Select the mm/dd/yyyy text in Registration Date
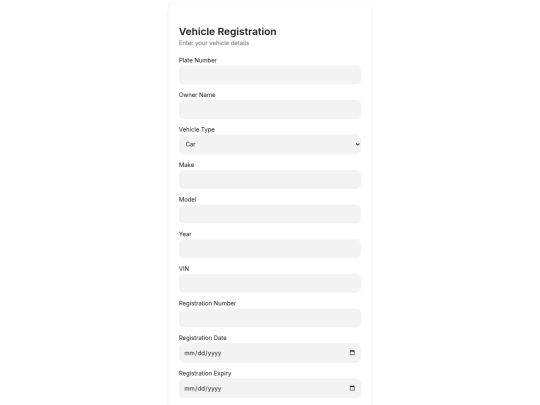Image resolution: width=540 pixels, height=405 pixels. point(202,353)
